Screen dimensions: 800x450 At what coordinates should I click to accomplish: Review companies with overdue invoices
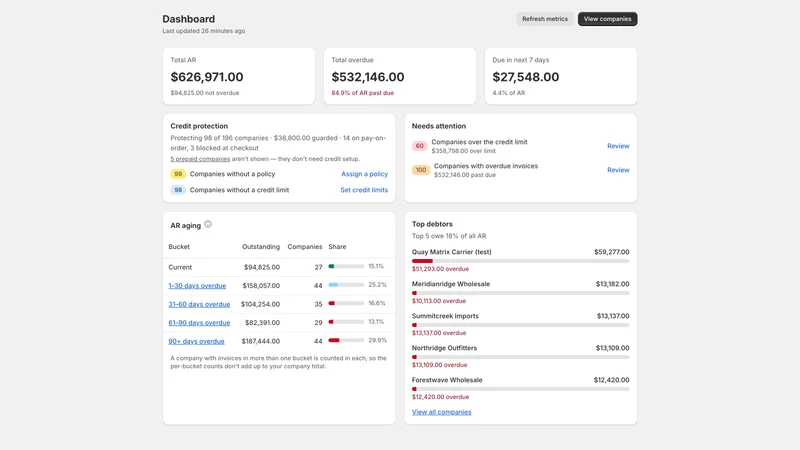click(x=618, y=170)
